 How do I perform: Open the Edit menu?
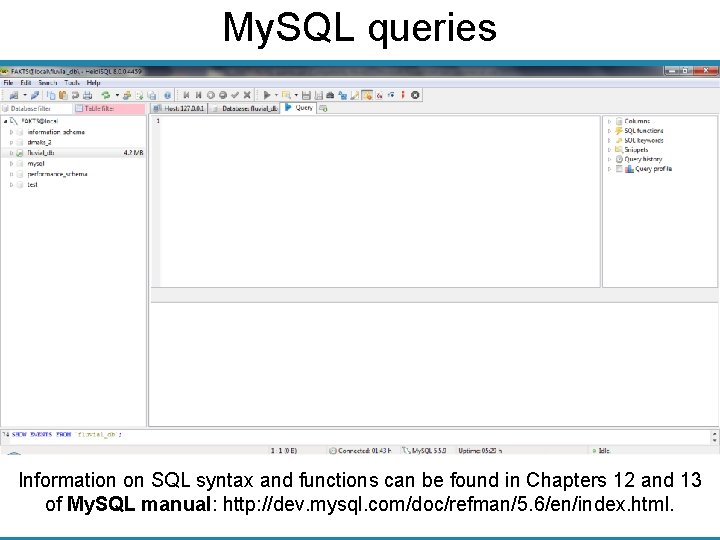(26, 83)
